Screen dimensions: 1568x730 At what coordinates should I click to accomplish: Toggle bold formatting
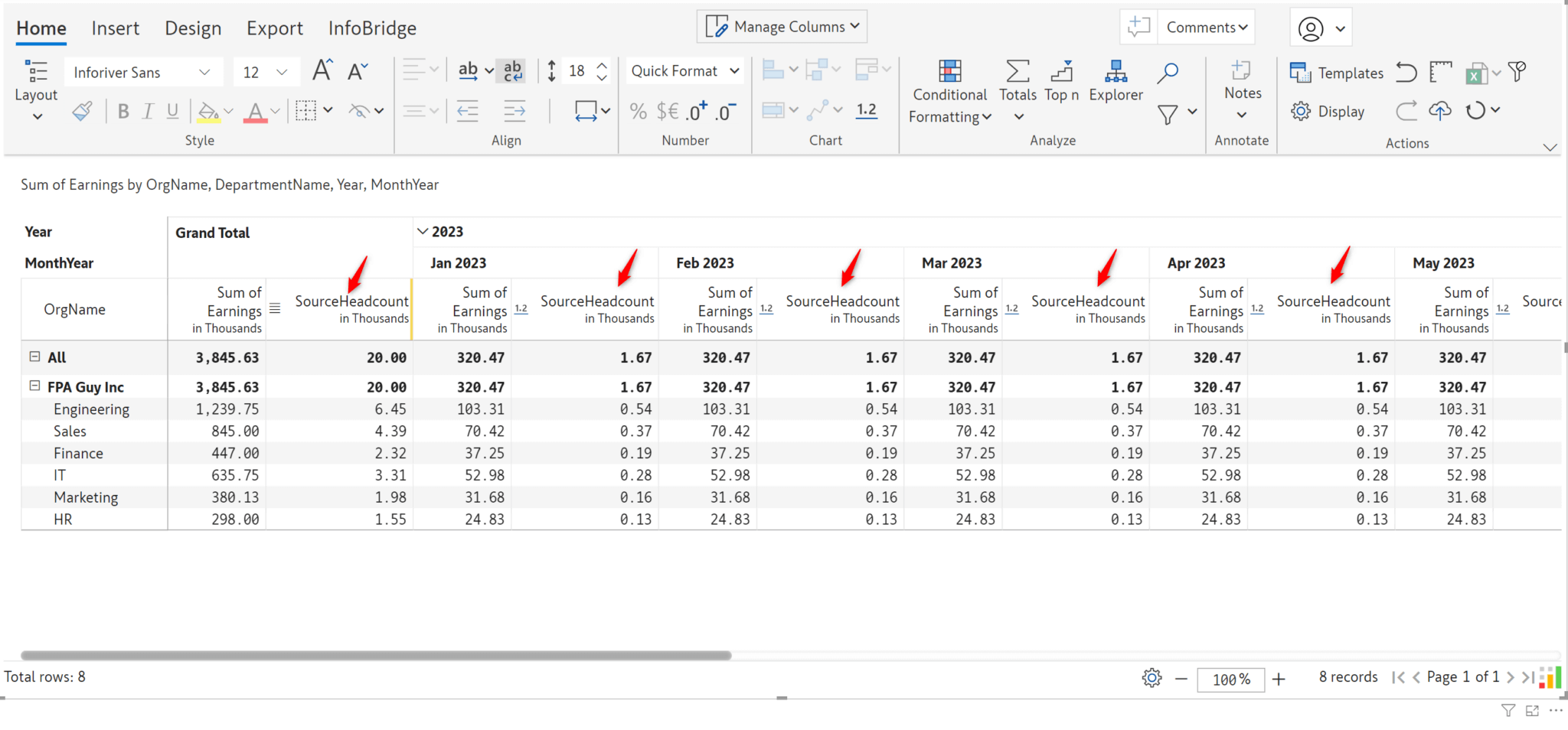(123, 110)
